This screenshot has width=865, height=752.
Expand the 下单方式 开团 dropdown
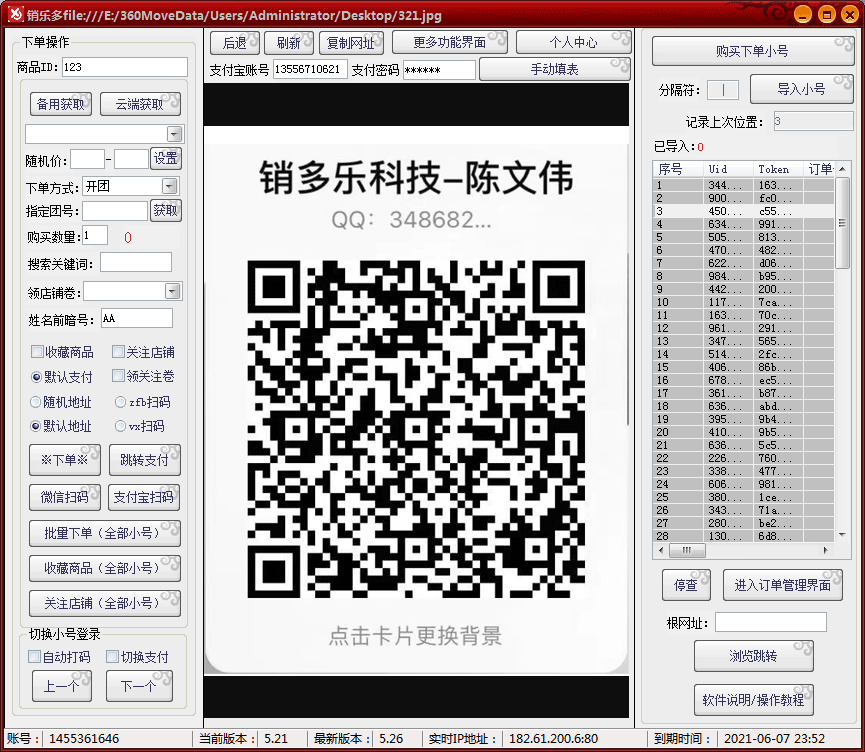[x=170, y=186]
